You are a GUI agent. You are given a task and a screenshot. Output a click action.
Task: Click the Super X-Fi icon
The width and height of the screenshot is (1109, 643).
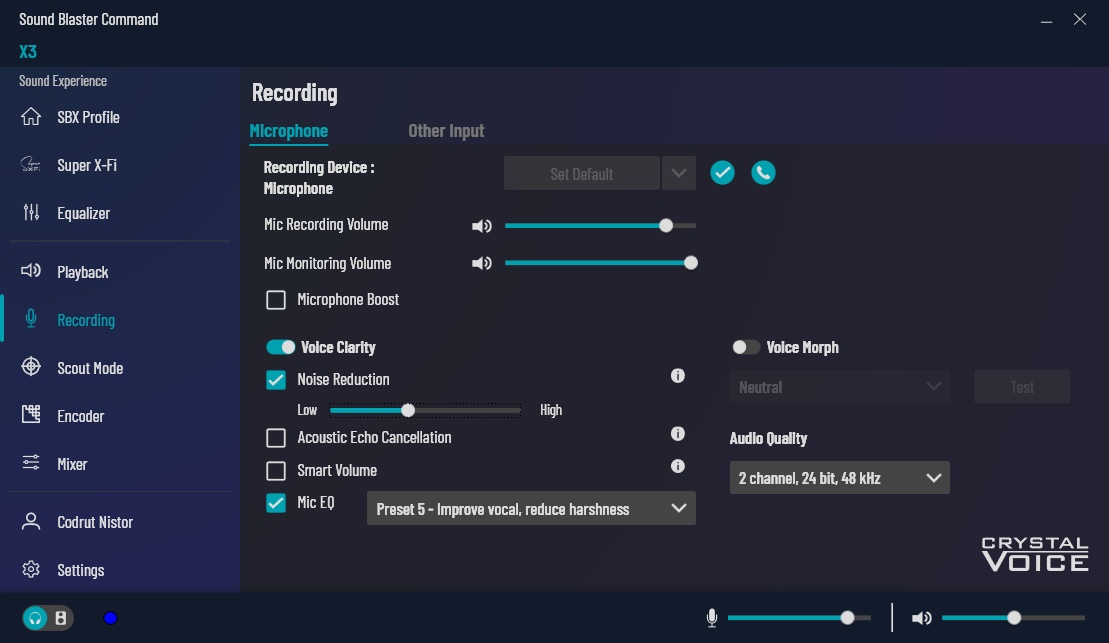pyautogui.click(x=31, y=165)
